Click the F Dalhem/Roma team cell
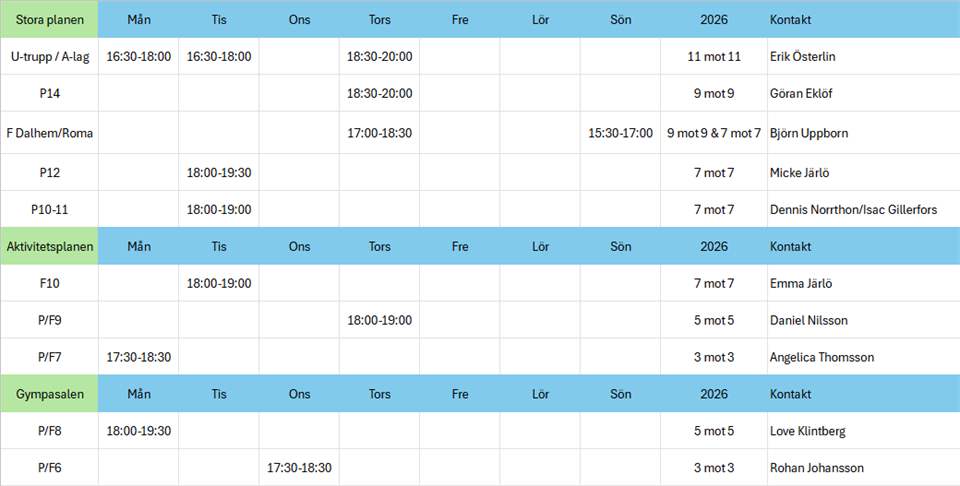 point(49,132)
